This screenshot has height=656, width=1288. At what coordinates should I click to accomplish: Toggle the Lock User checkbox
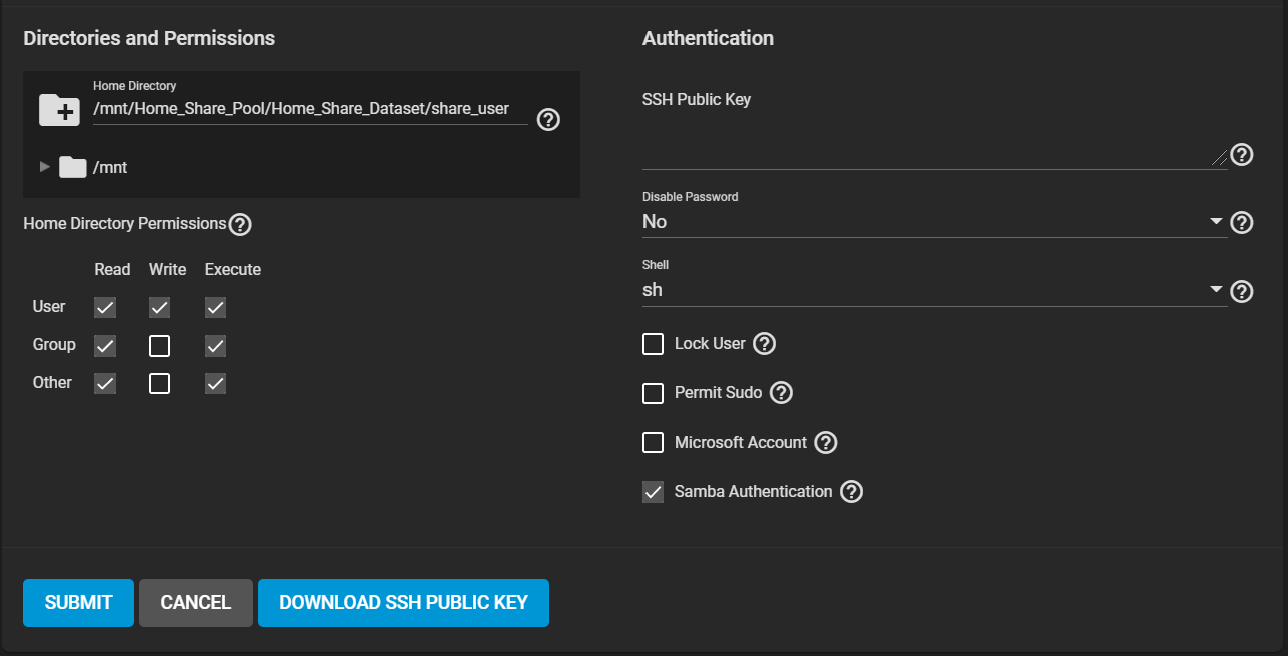tap(653, 344)
